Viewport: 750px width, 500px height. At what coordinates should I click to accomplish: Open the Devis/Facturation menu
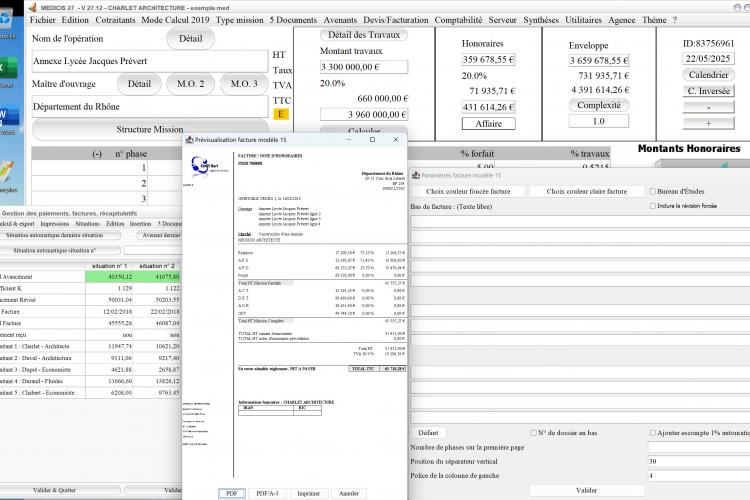tap(396, 20)
